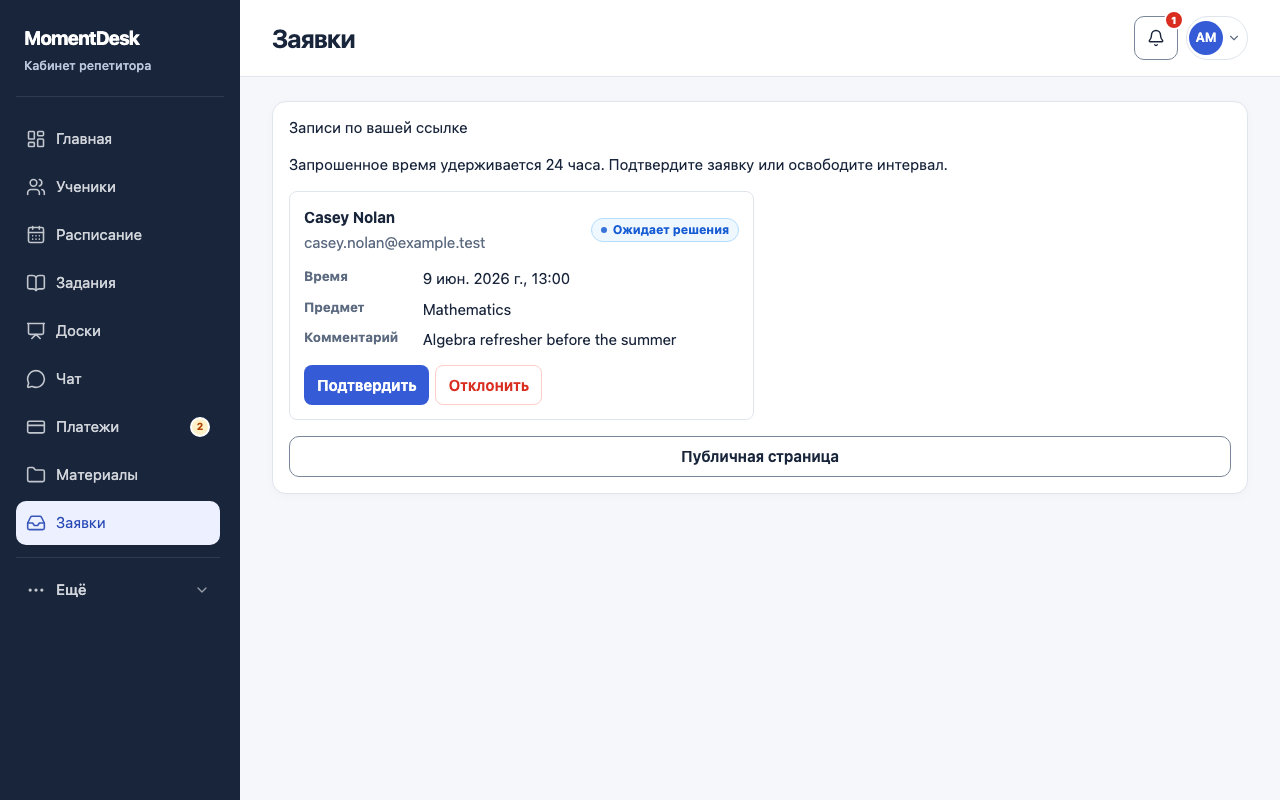Open the Расписание section
1280x800 pixels.
coord(118,235)
